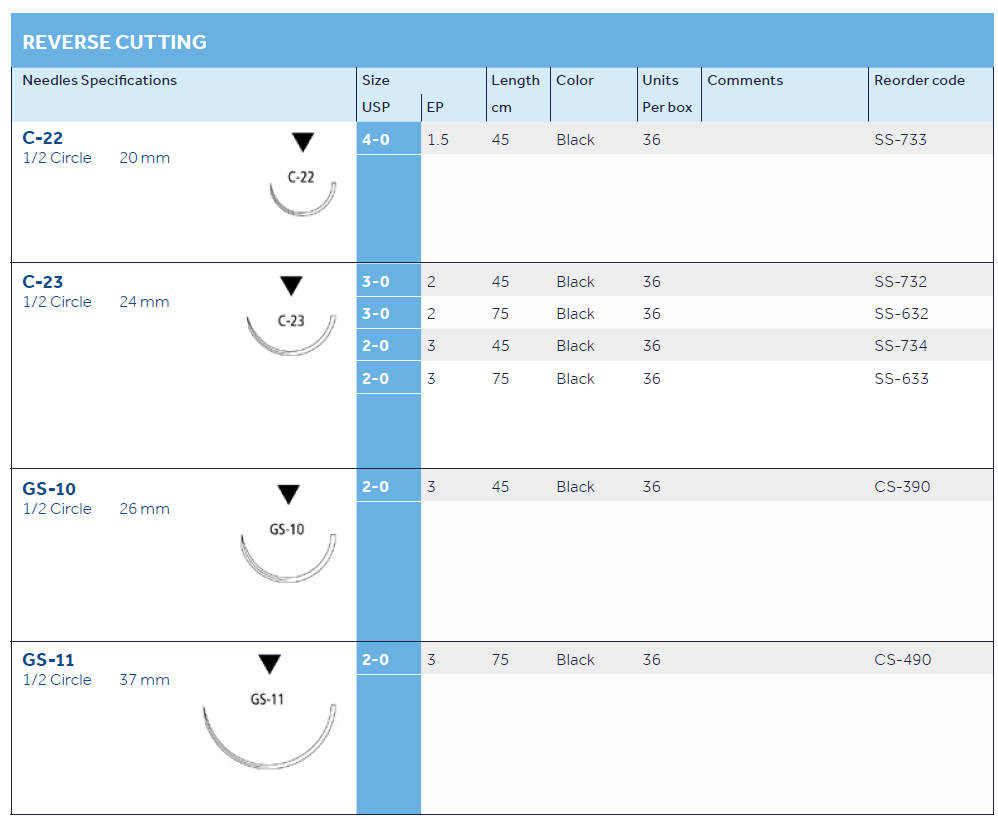Click the GS-11 reverse cutting triangle icon
The width and height of the screenshot is (998, 819).
(x=269, y=665)
